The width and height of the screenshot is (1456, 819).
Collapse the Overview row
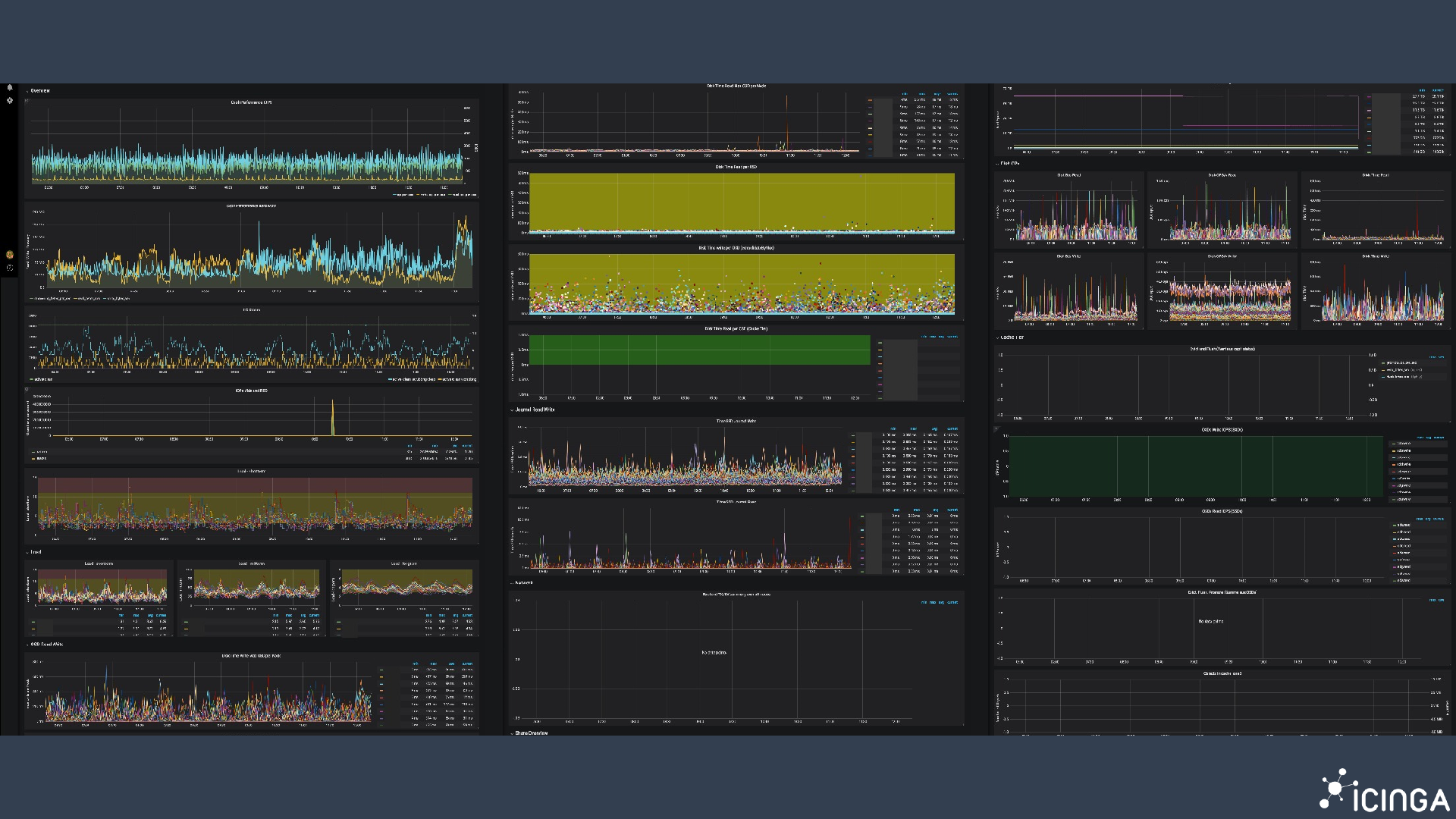(38, 89)
